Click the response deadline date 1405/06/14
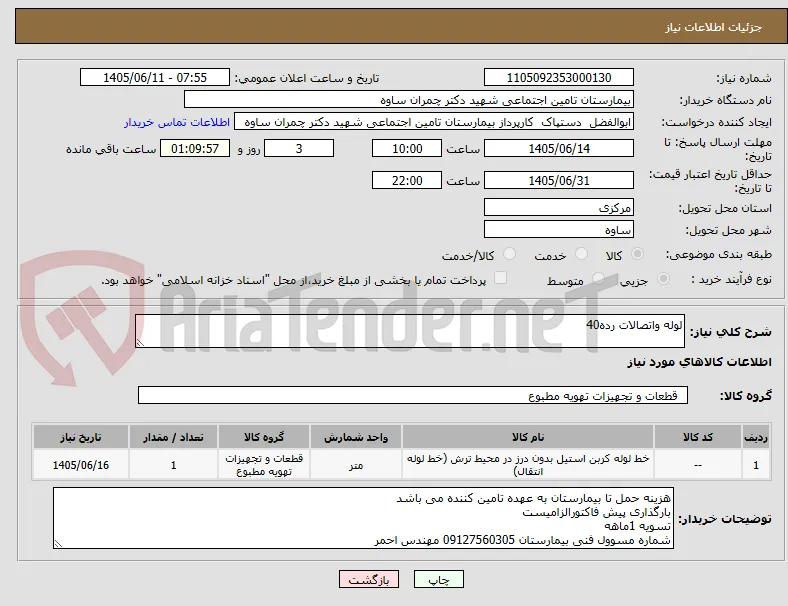 coord(559,148)
